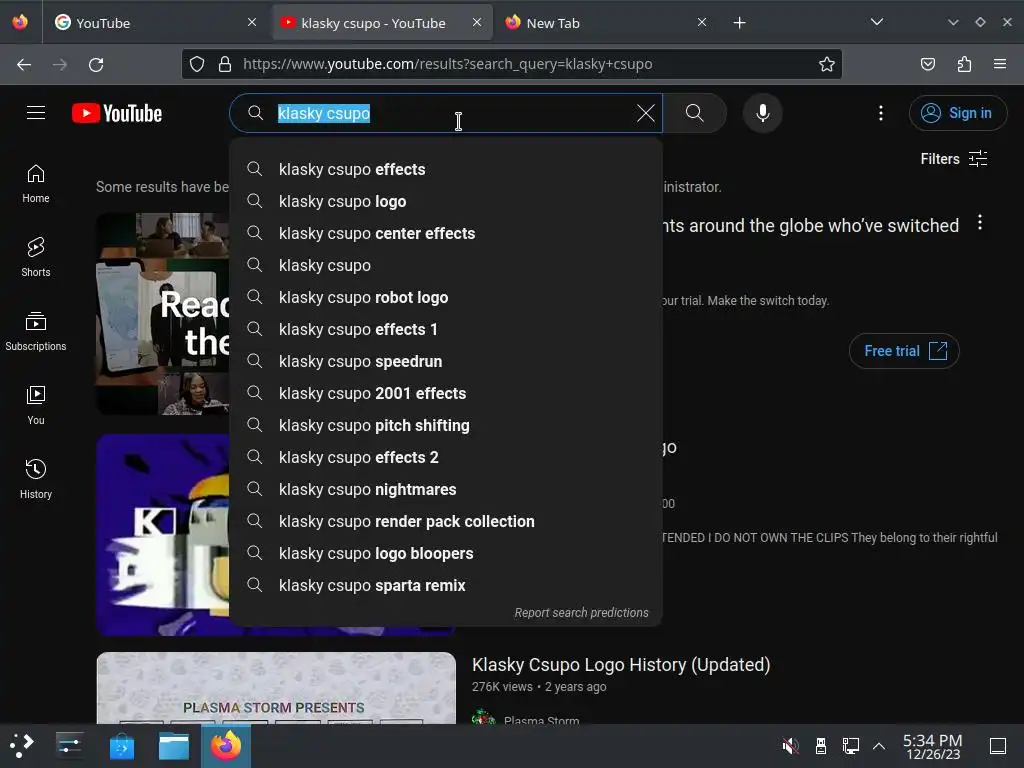Close the "klasky csupo - YouTube" tab

point(477,22)
